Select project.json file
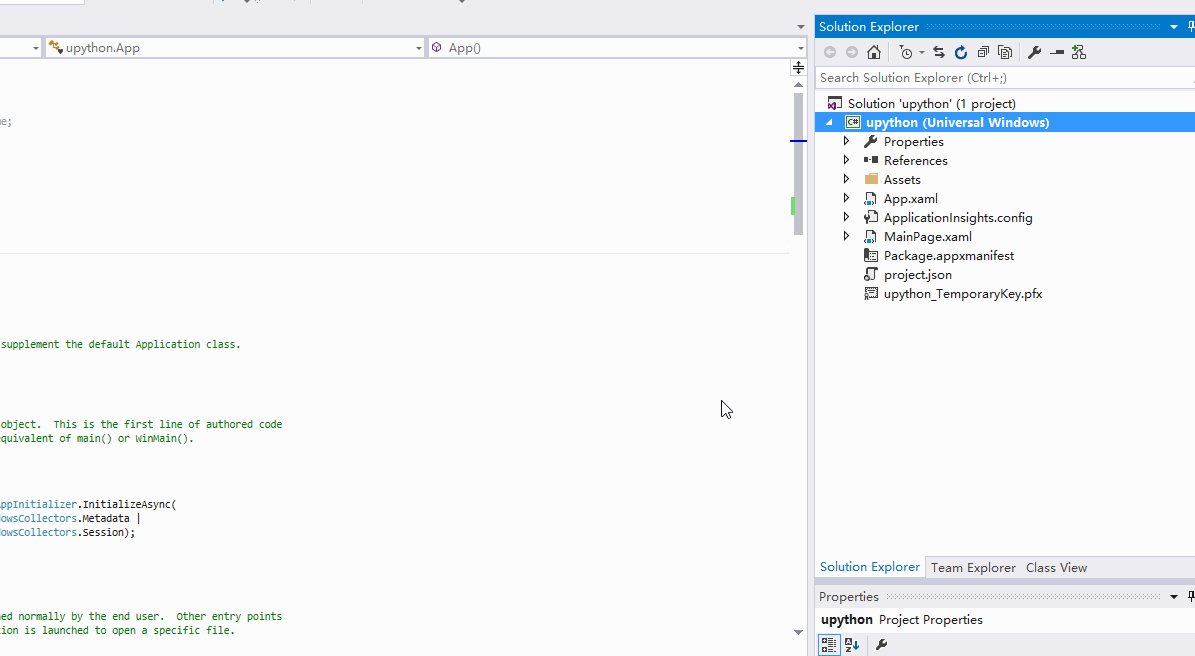The height and width of the screenshot is (656, 1195). [918, 275]
